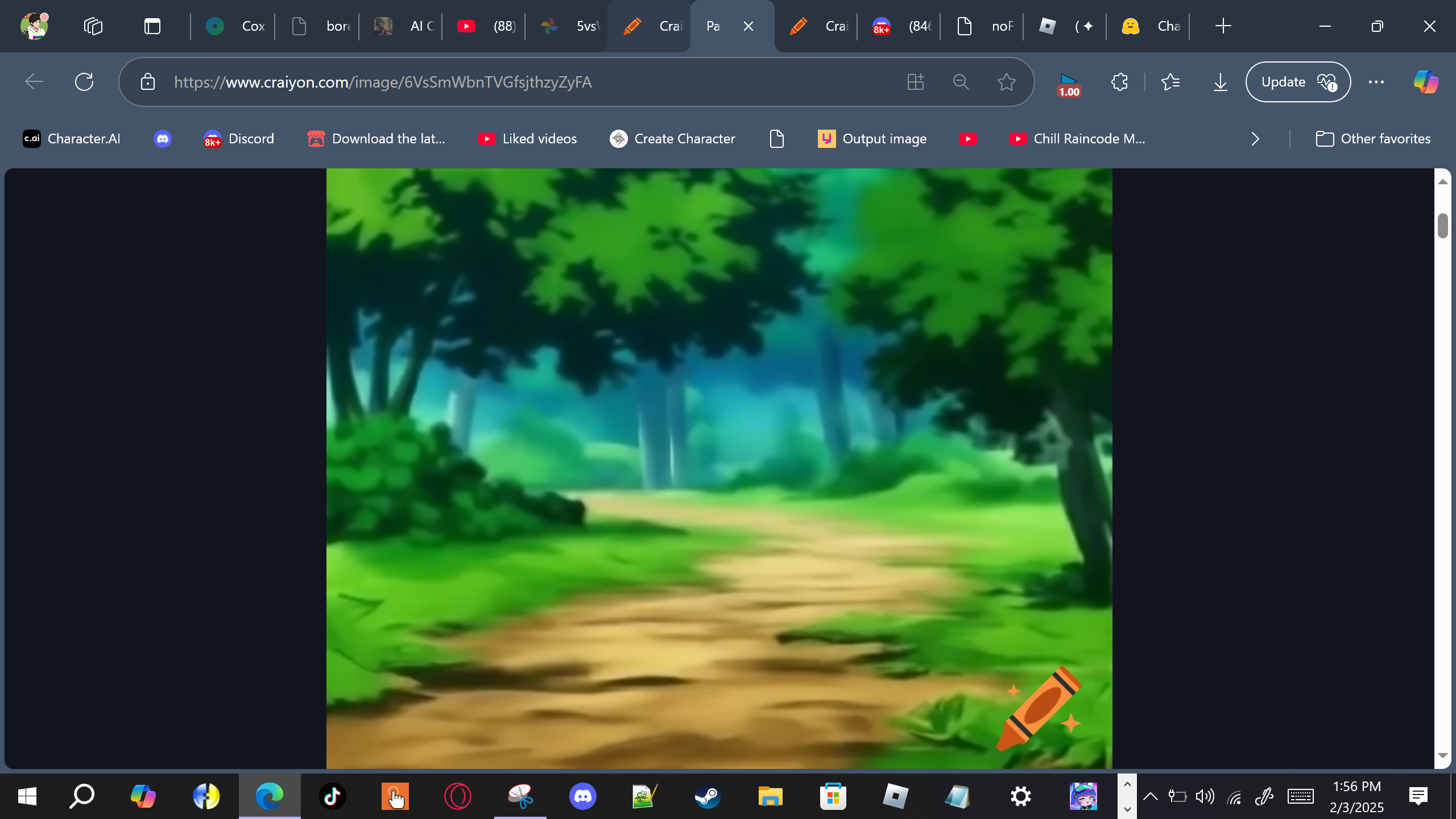The height and width of the screenshot is (819, 1456).
Task: Add this page to favorites star
Action: [1007, 82]
